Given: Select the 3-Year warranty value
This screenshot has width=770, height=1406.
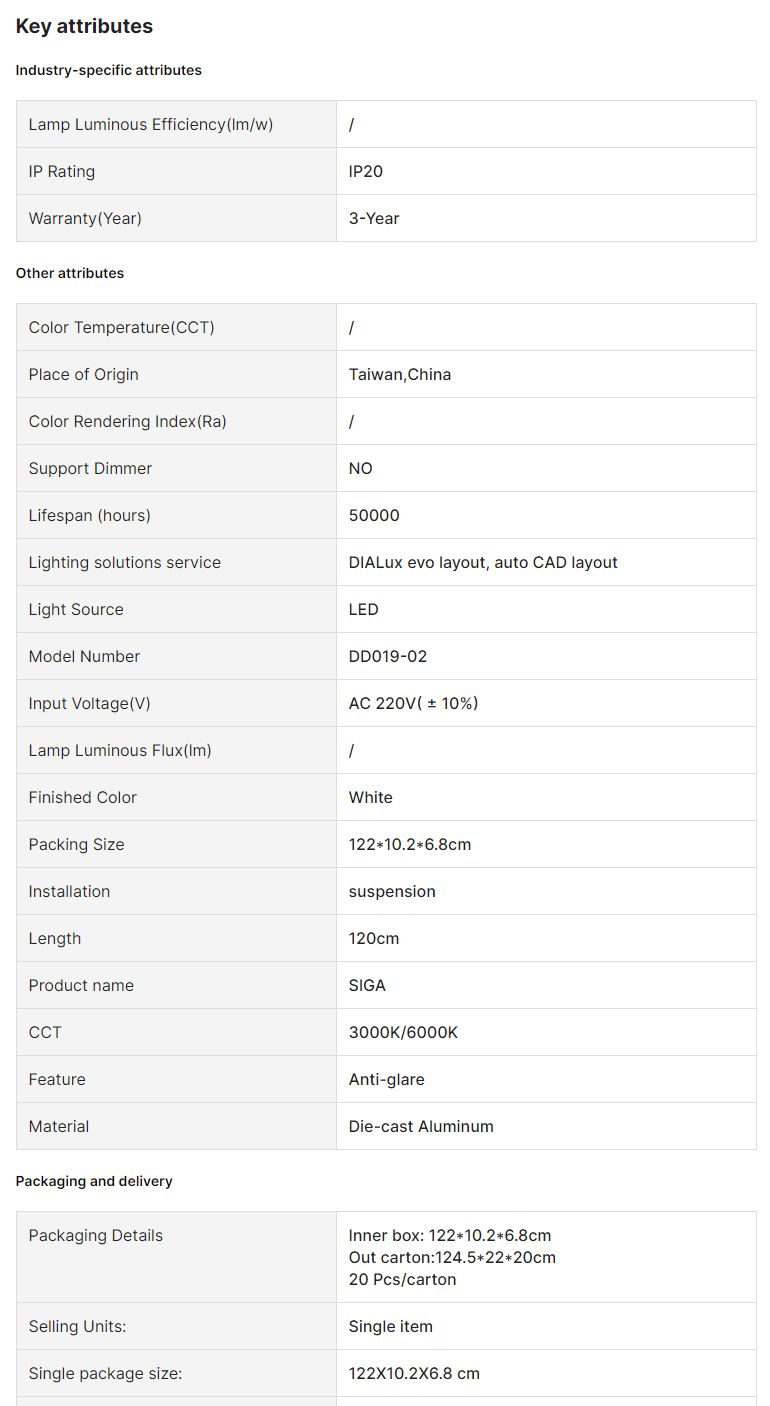Looking at the screenshot, I should [374, 218].
